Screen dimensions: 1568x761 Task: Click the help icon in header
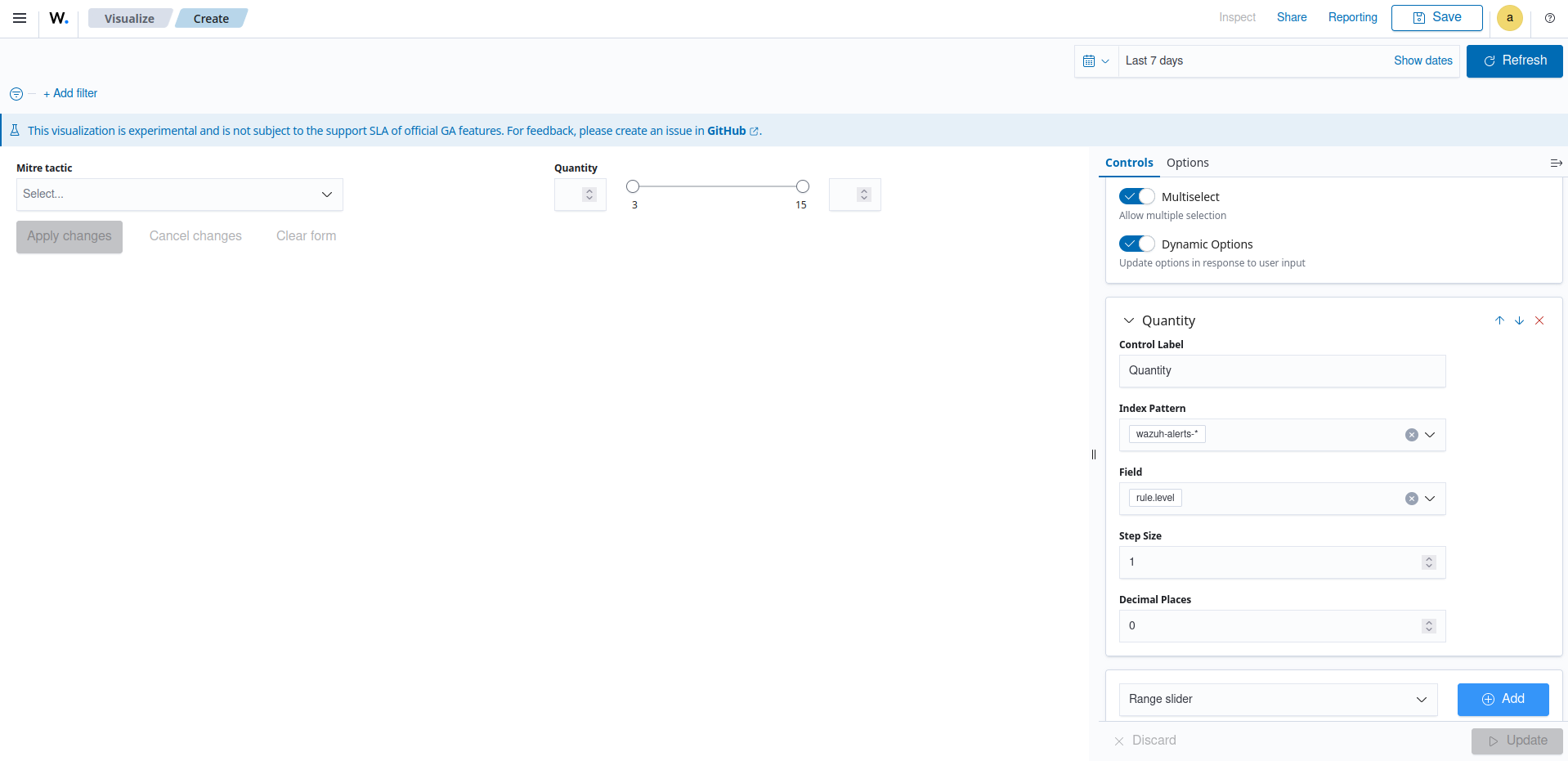(1549, 18)
